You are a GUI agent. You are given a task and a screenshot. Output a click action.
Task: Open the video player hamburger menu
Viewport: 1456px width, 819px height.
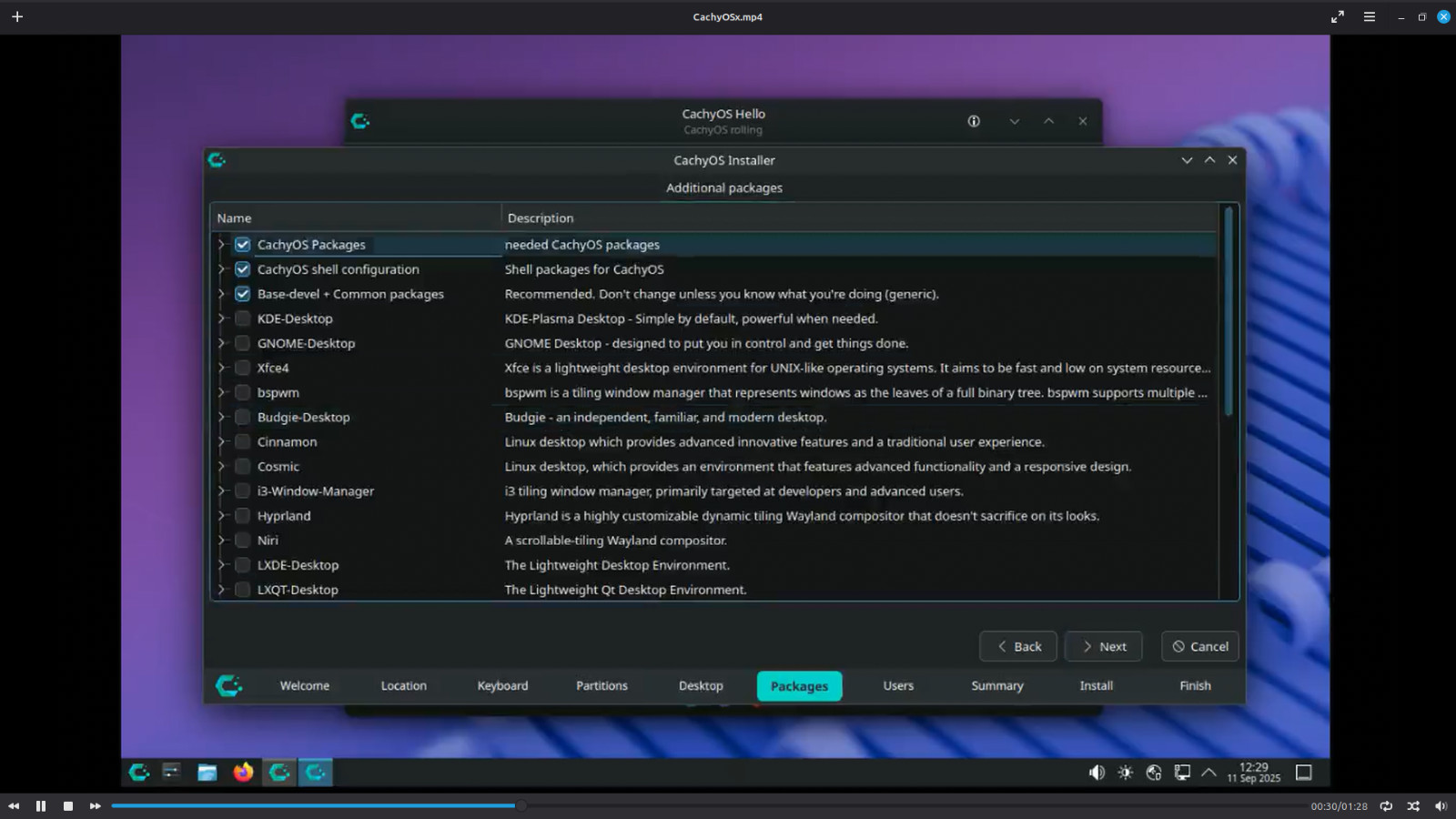[1369, 16]
